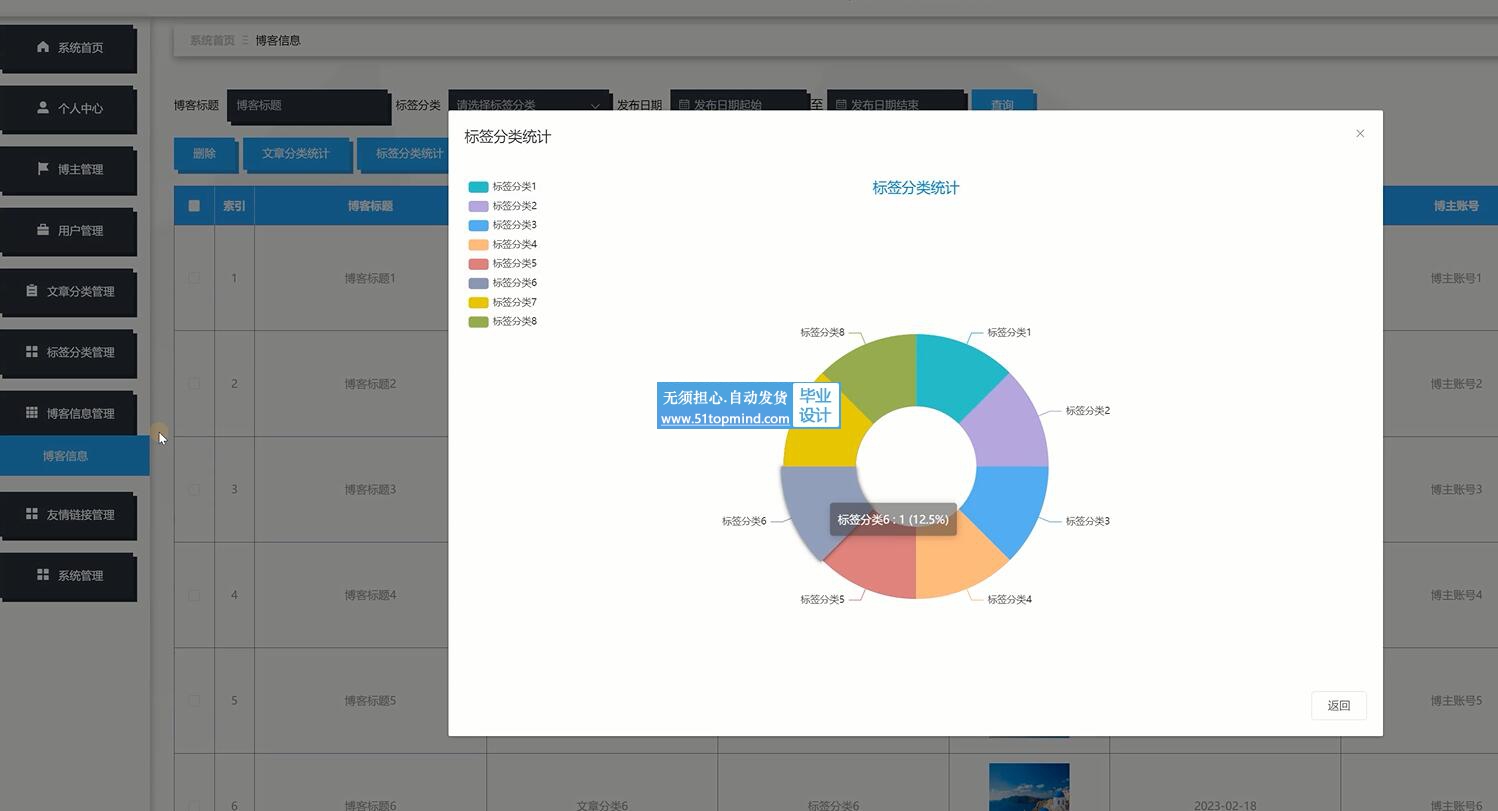Screen dimensions: 1498x811
Task: Click the 系统首页 breadcrumb link
Action: click(x=212, y=40)
